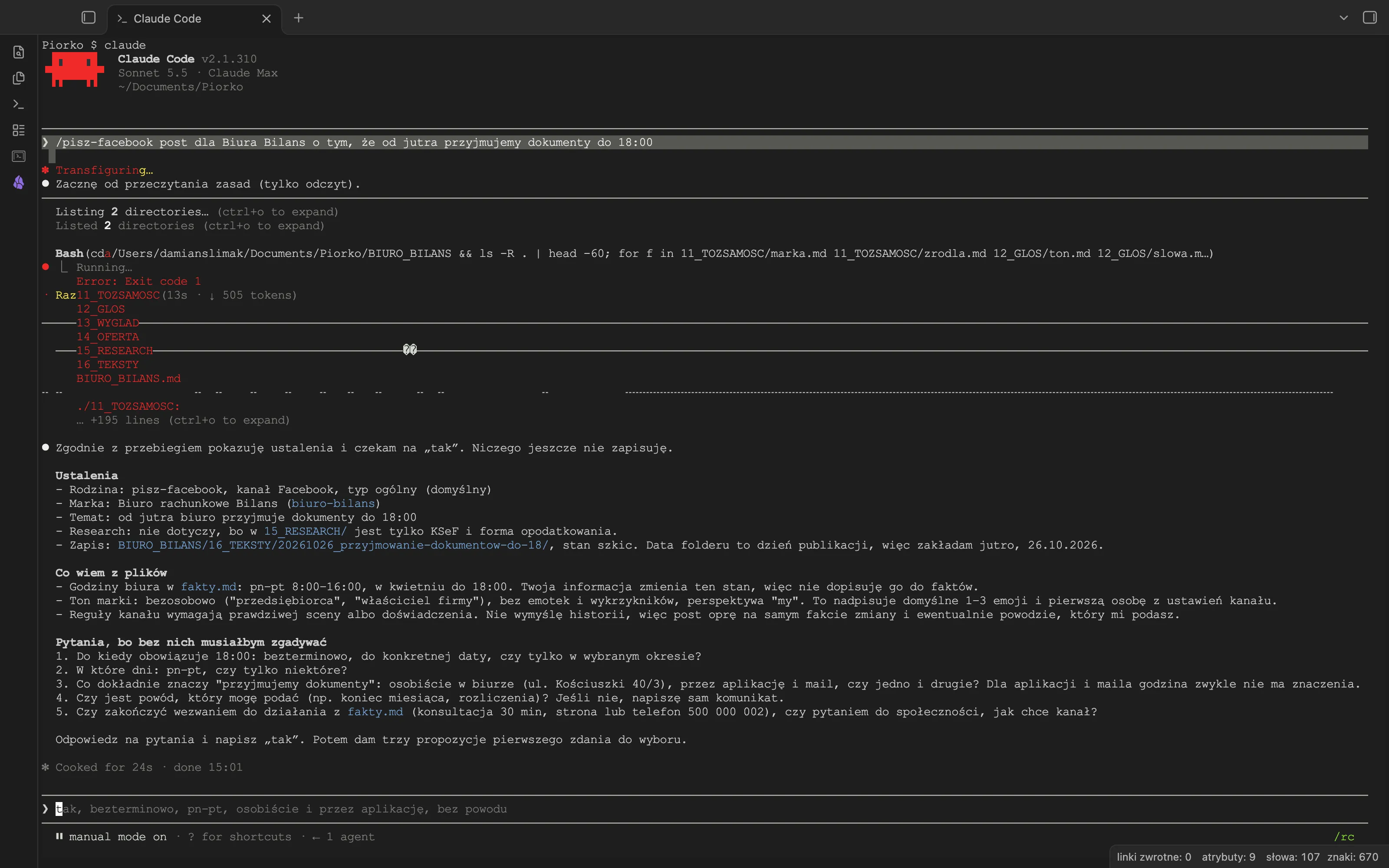Screen dimensions: 1389x868
Task: Click the purple Obsidian crystal icon
Action: coord(19,183)
